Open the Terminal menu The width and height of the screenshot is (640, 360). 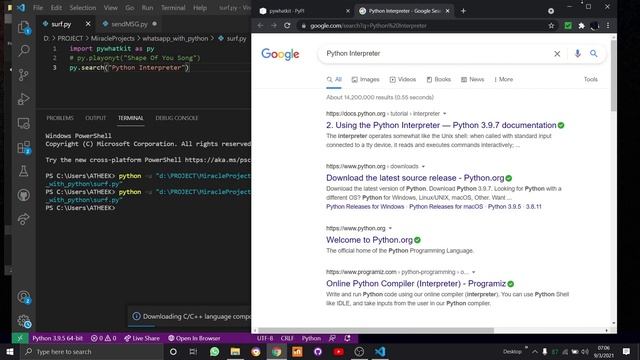tap(173, 8)
